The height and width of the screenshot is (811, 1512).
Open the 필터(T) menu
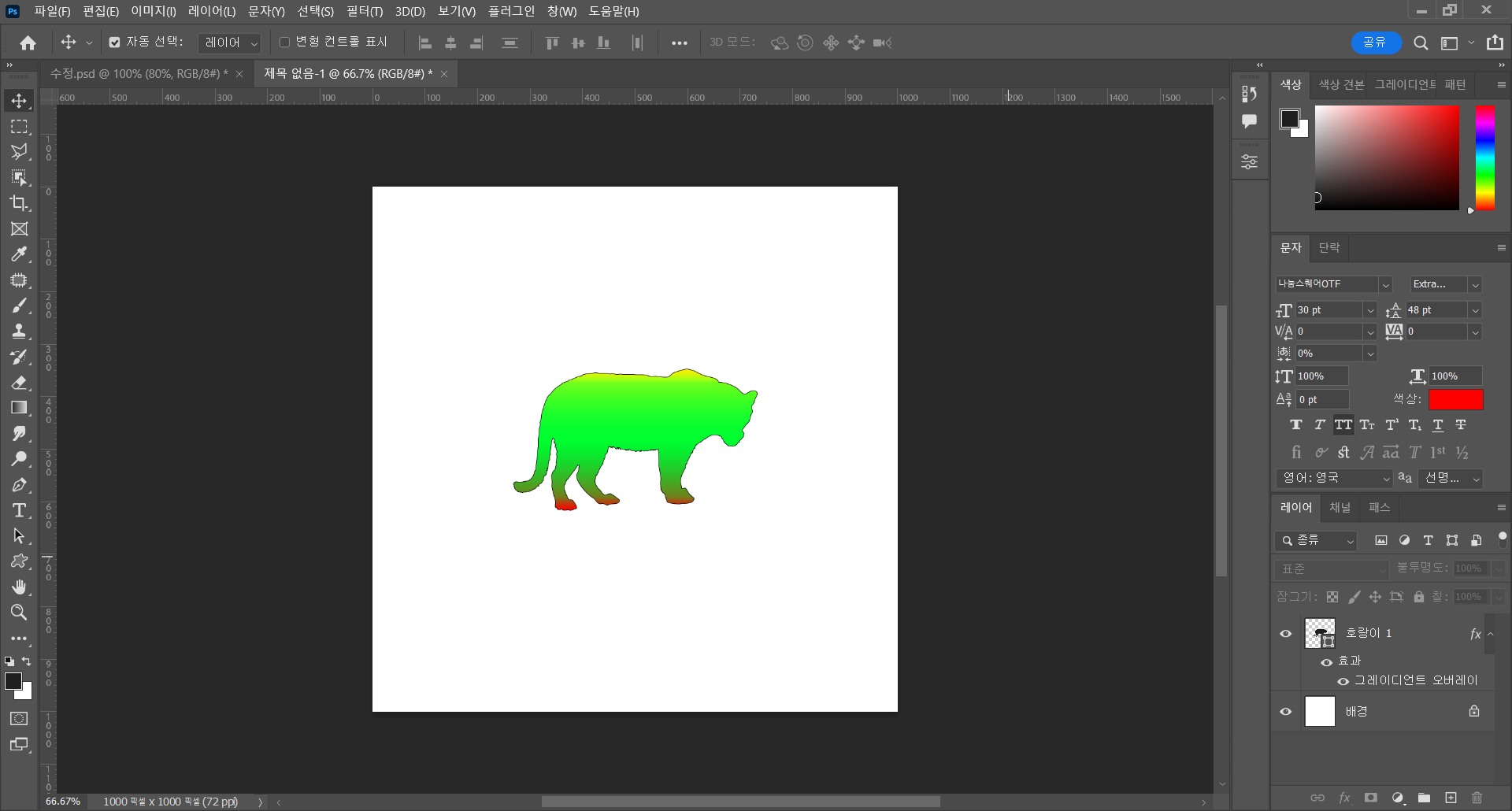pyautogui.click(x=365, y=11)
